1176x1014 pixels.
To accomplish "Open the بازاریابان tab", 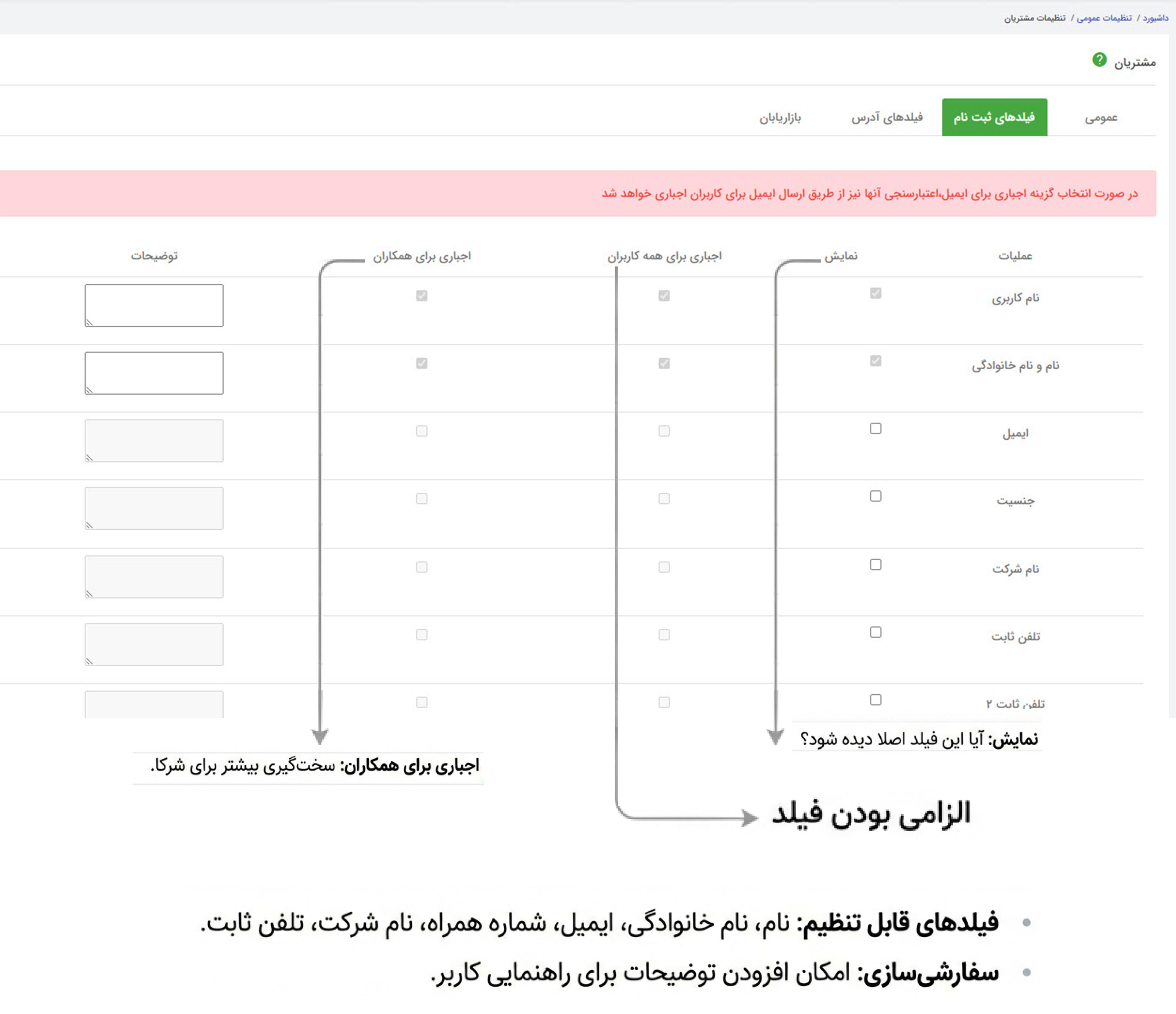I will 780,118.
